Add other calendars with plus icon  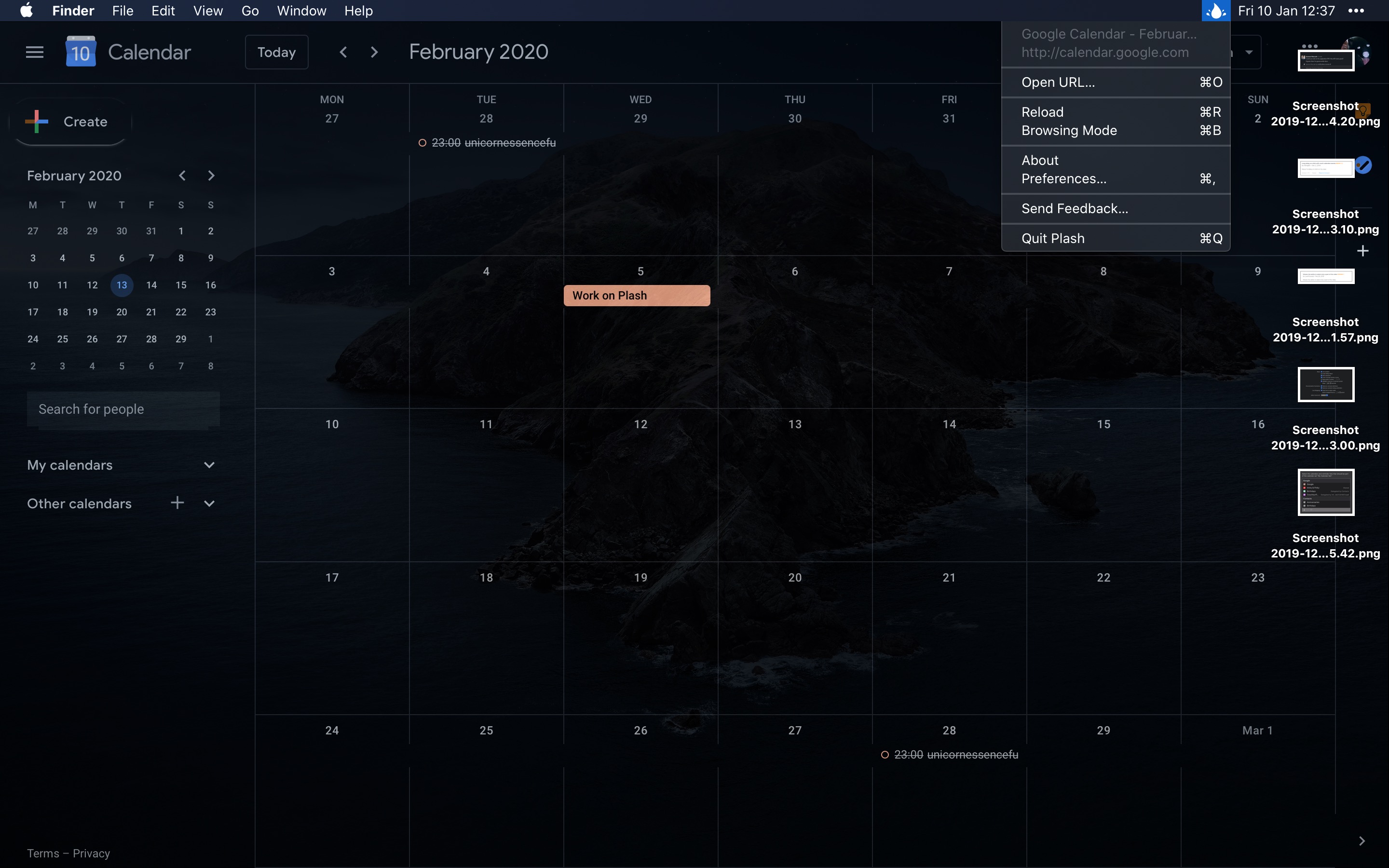pos(177,503)
